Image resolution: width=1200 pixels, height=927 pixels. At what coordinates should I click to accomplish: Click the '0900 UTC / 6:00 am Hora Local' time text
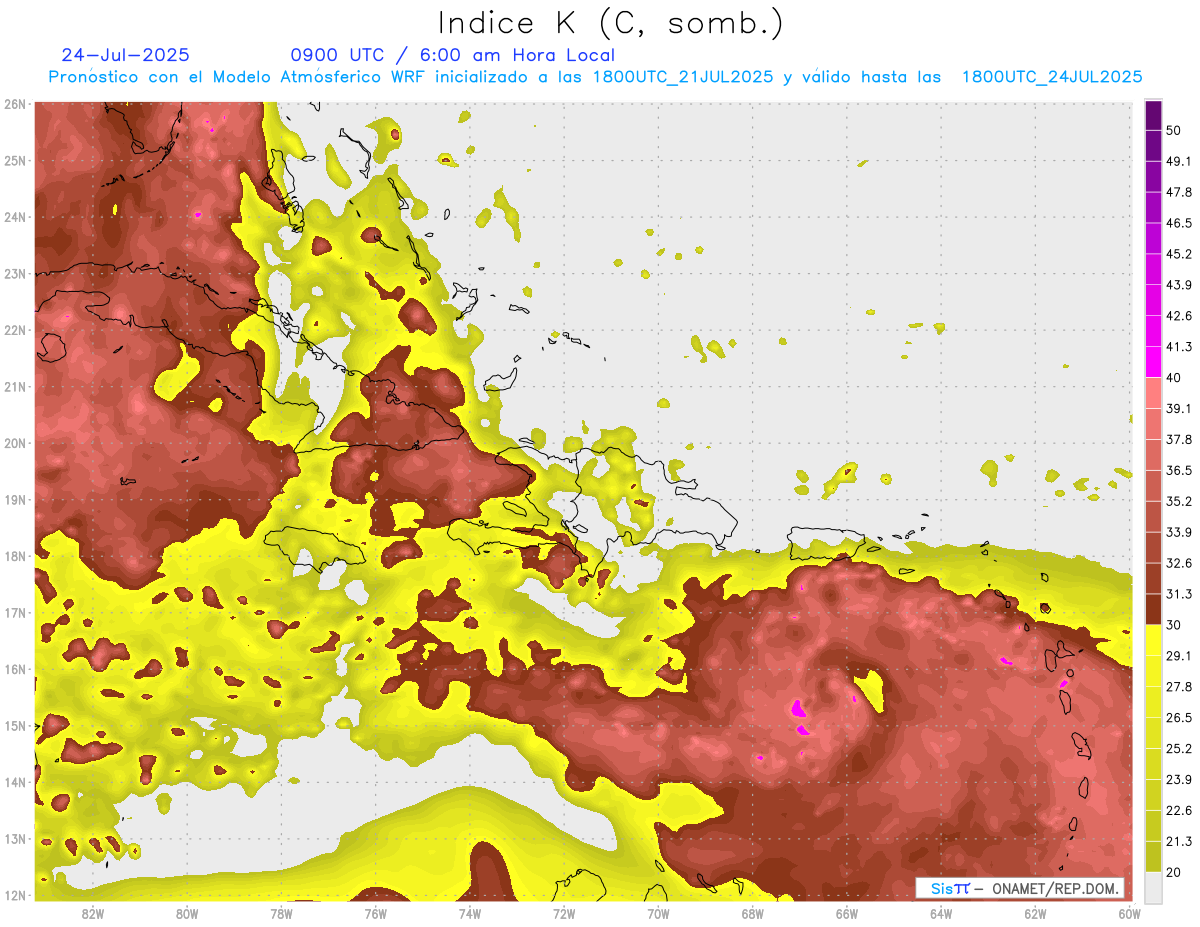pyautogui.click(x=452, y=55)
